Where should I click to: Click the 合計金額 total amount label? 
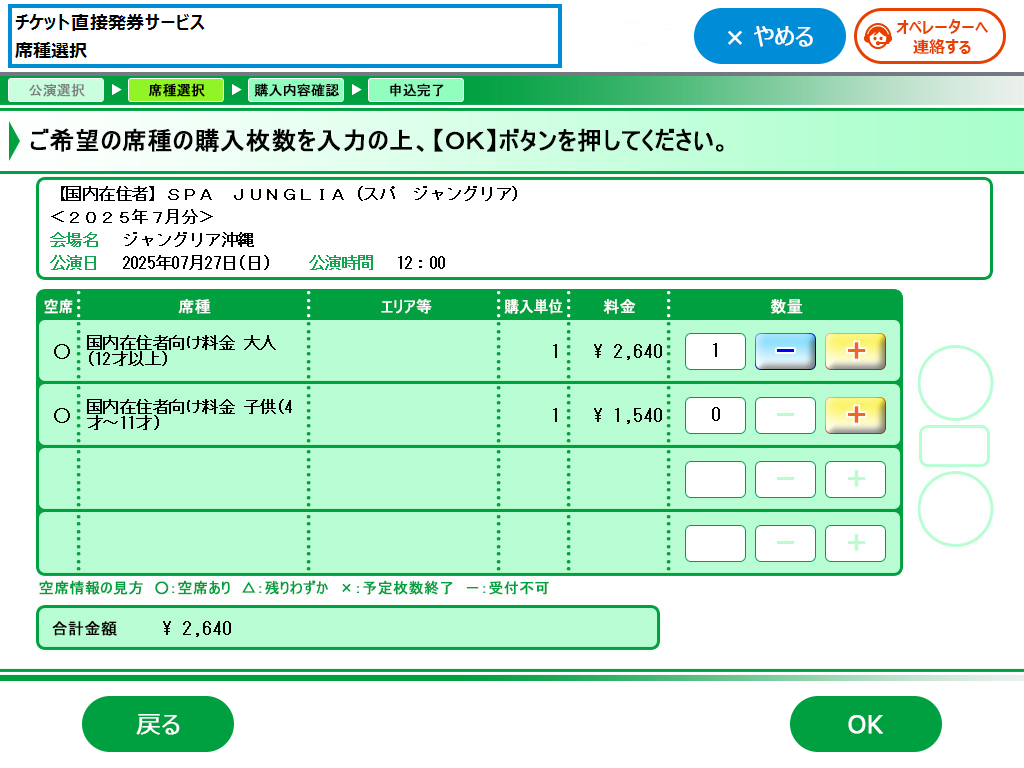[x=85, y=628]
